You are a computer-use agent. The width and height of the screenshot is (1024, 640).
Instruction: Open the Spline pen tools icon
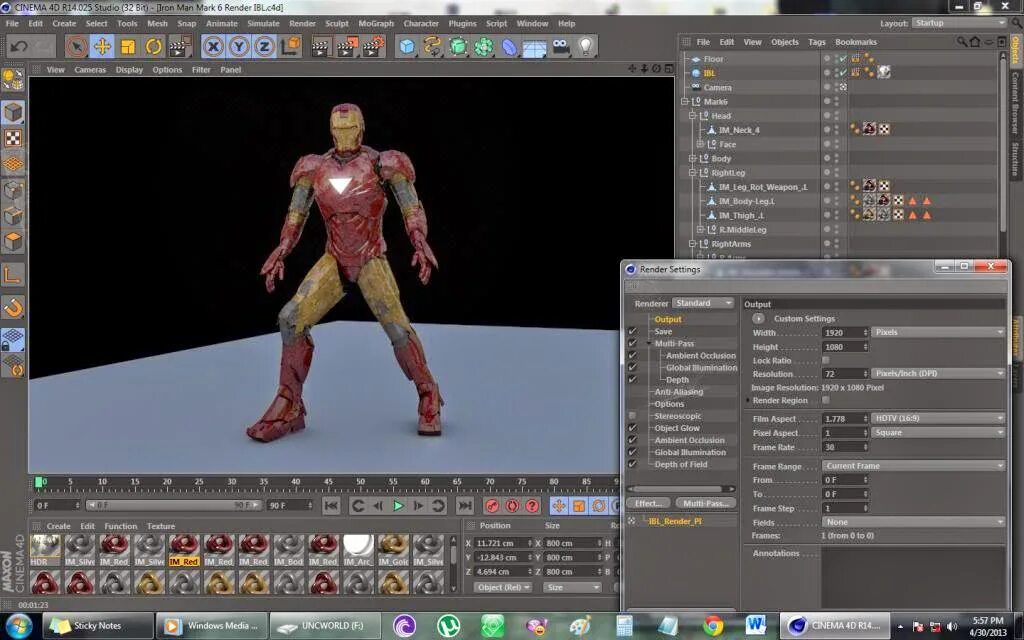(432, 46)
